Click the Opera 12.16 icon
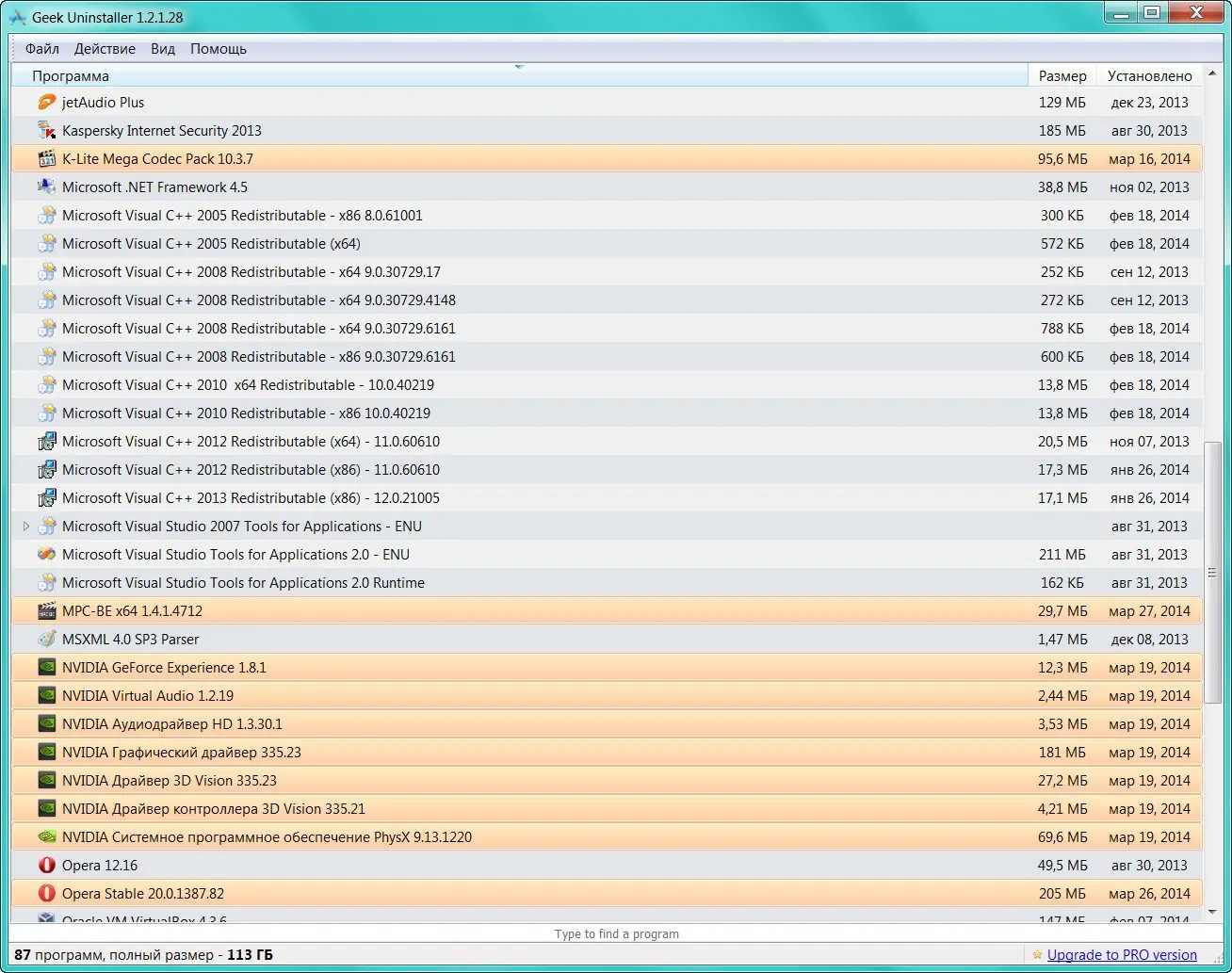The image size is (1232, 973). pos(46,865)
